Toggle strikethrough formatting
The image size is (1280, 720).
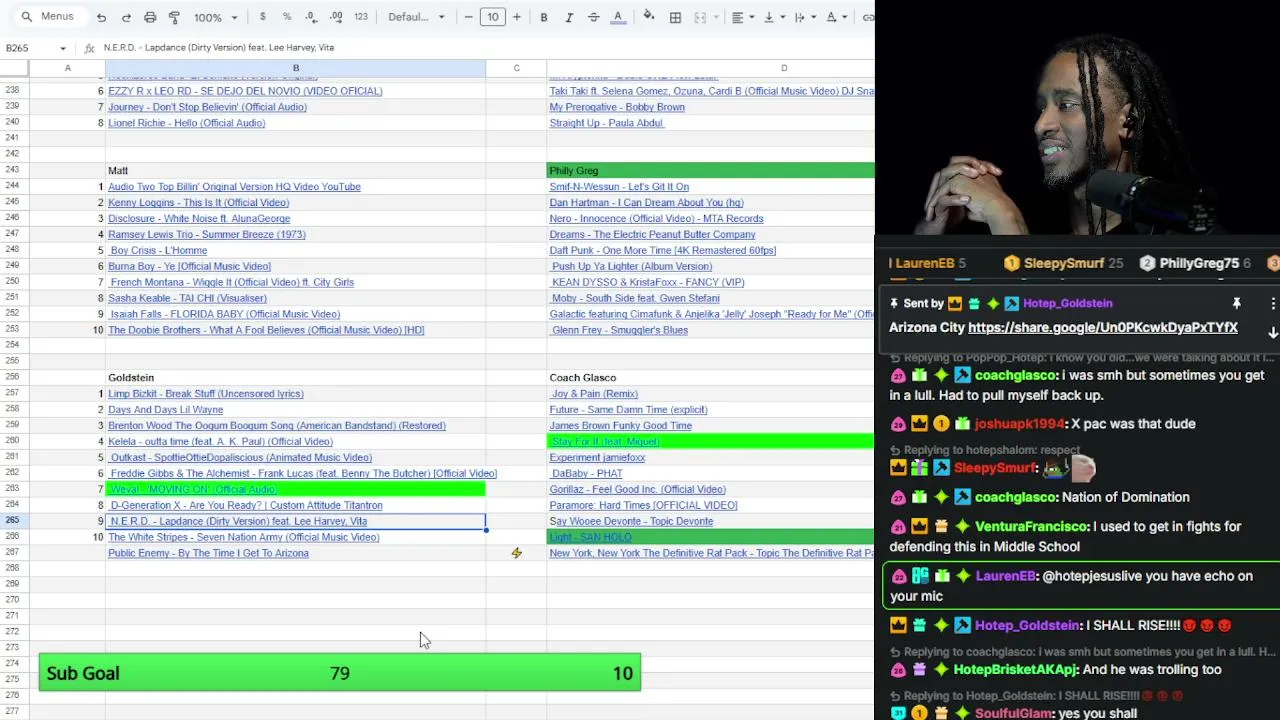593,17
